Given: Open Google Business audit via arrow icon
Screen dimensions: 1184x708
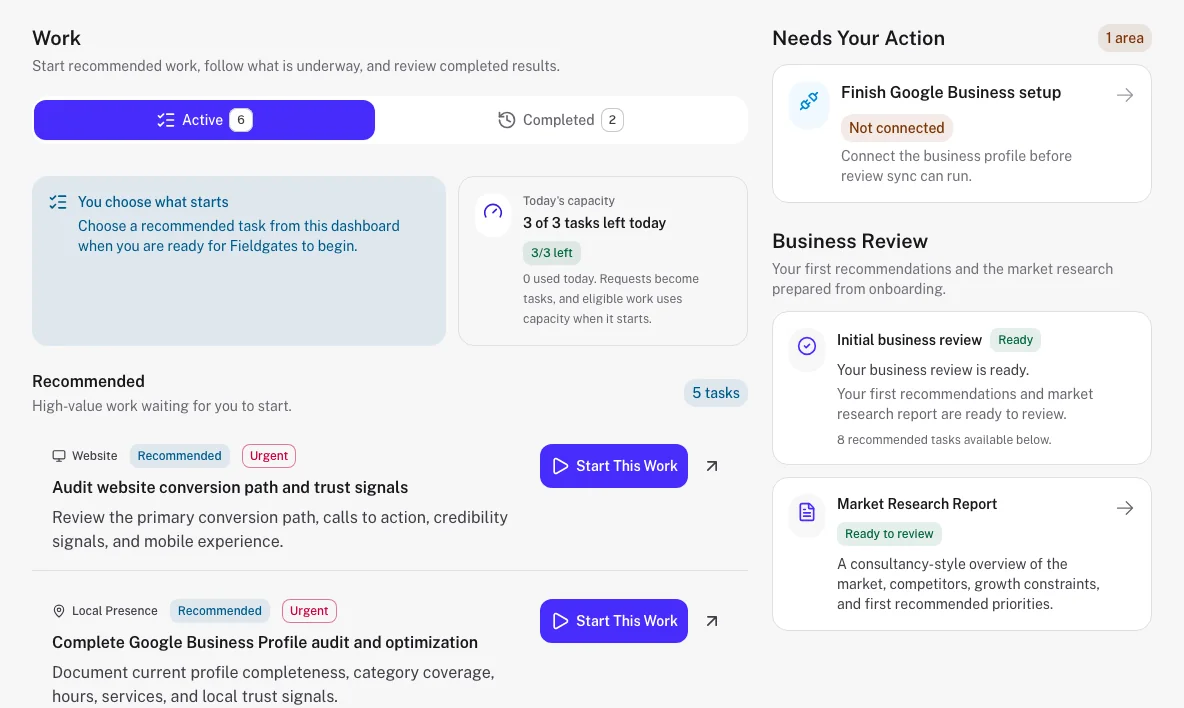Looking at the screenshot, I should [x=712, y=620].
